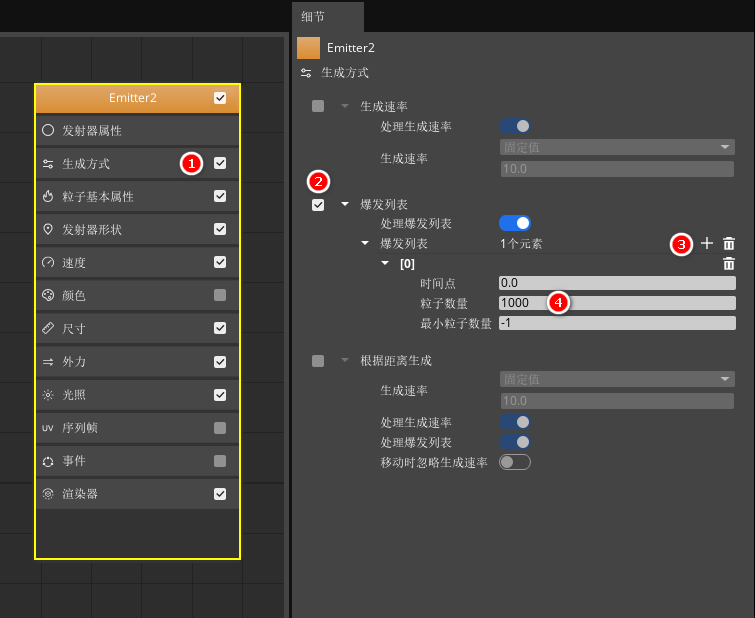The image size is (755, 618).
Task: Click the 发射器形状 location pin icon
Action: pyautogui.click(x=48, y=230)
